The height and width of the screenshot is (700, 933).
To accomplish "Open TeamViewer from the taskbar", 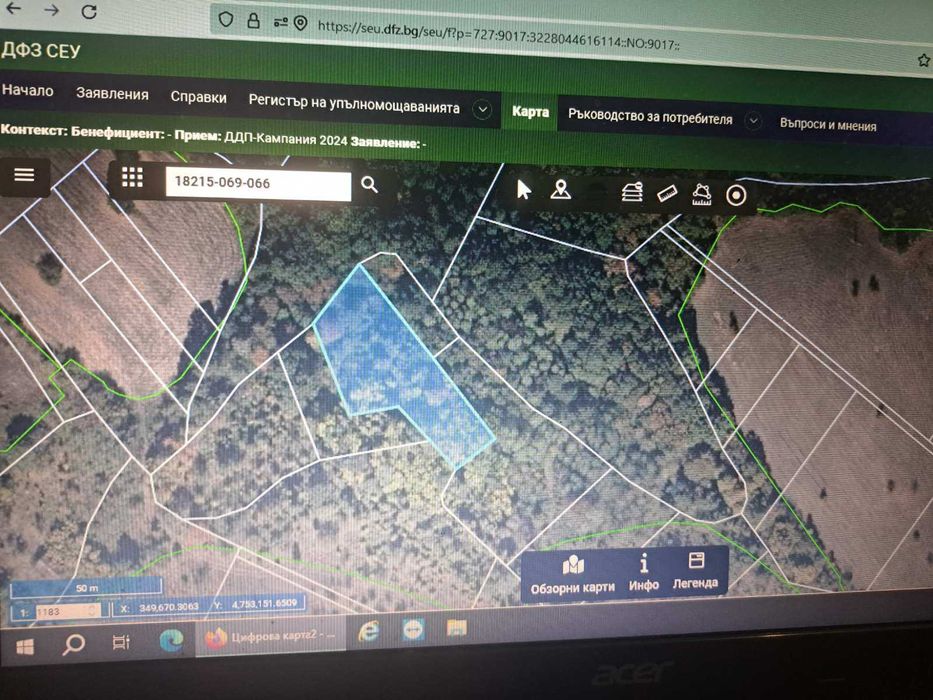I will 413,630.
